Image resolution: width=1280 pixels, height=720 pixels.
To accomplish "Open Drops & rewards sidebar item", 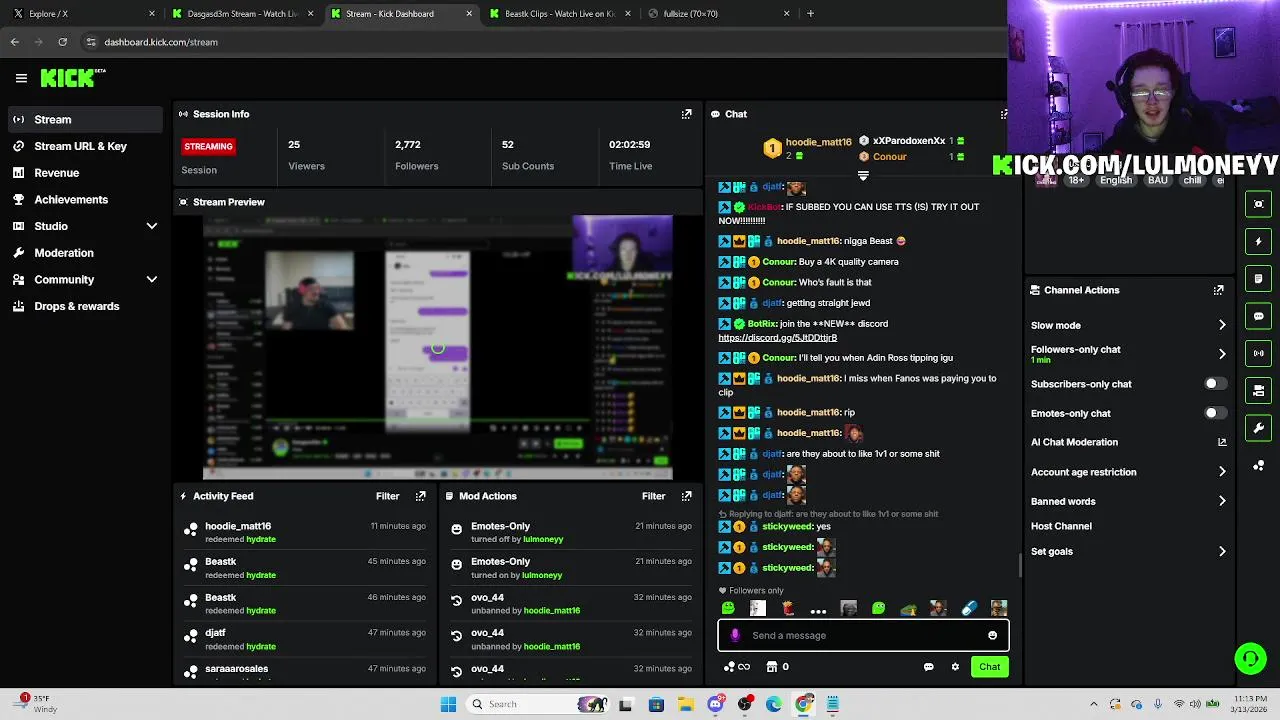I will coord(85,306).
